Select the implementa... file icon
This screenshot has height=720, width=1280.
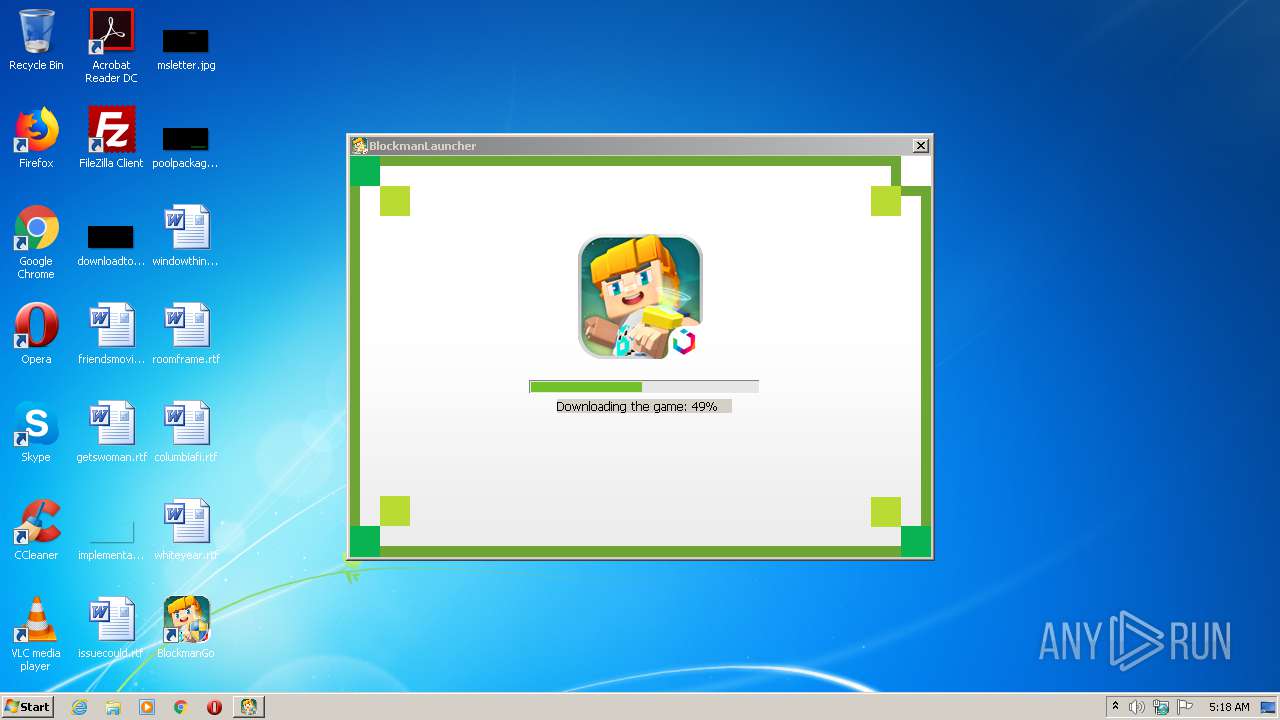click(111, 540)
